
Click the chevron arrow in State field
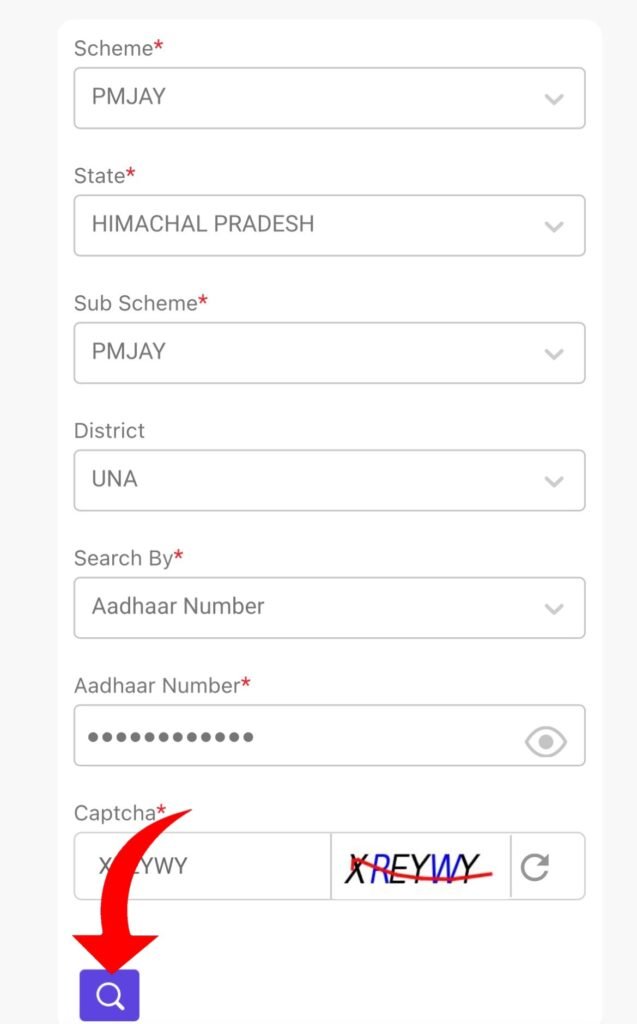point(553,226)
